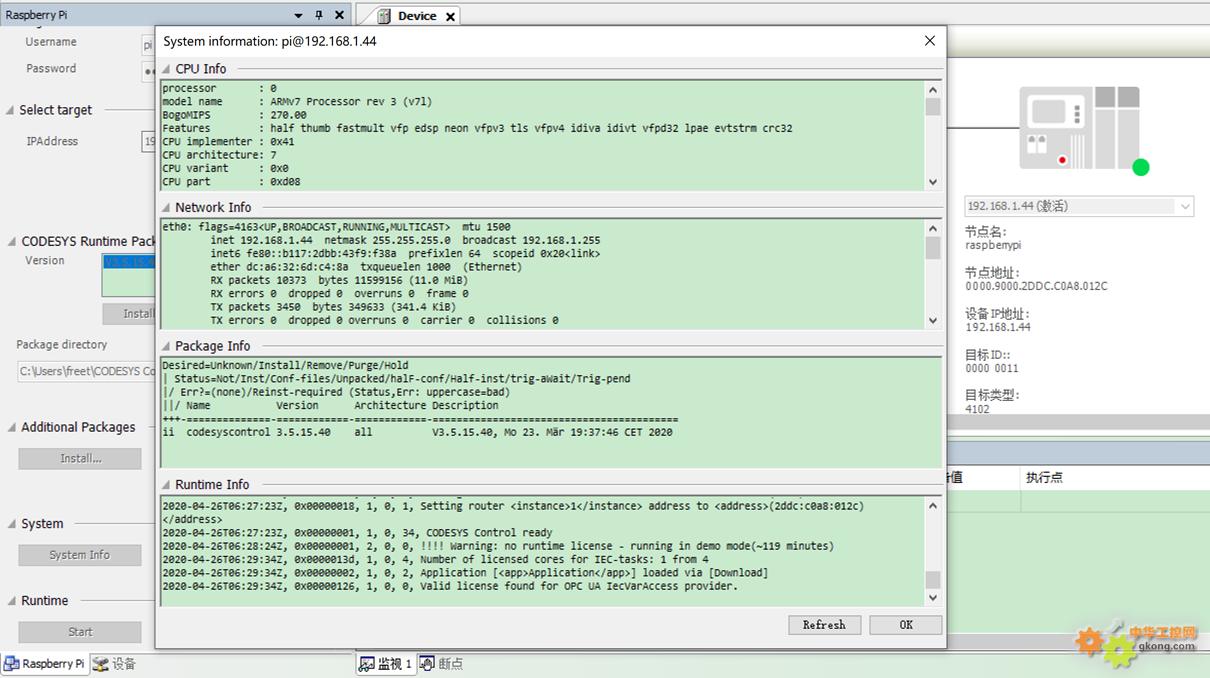The image size is (1210, 678).
Task: Open the 断点 tab
Action: coord(441,663)
